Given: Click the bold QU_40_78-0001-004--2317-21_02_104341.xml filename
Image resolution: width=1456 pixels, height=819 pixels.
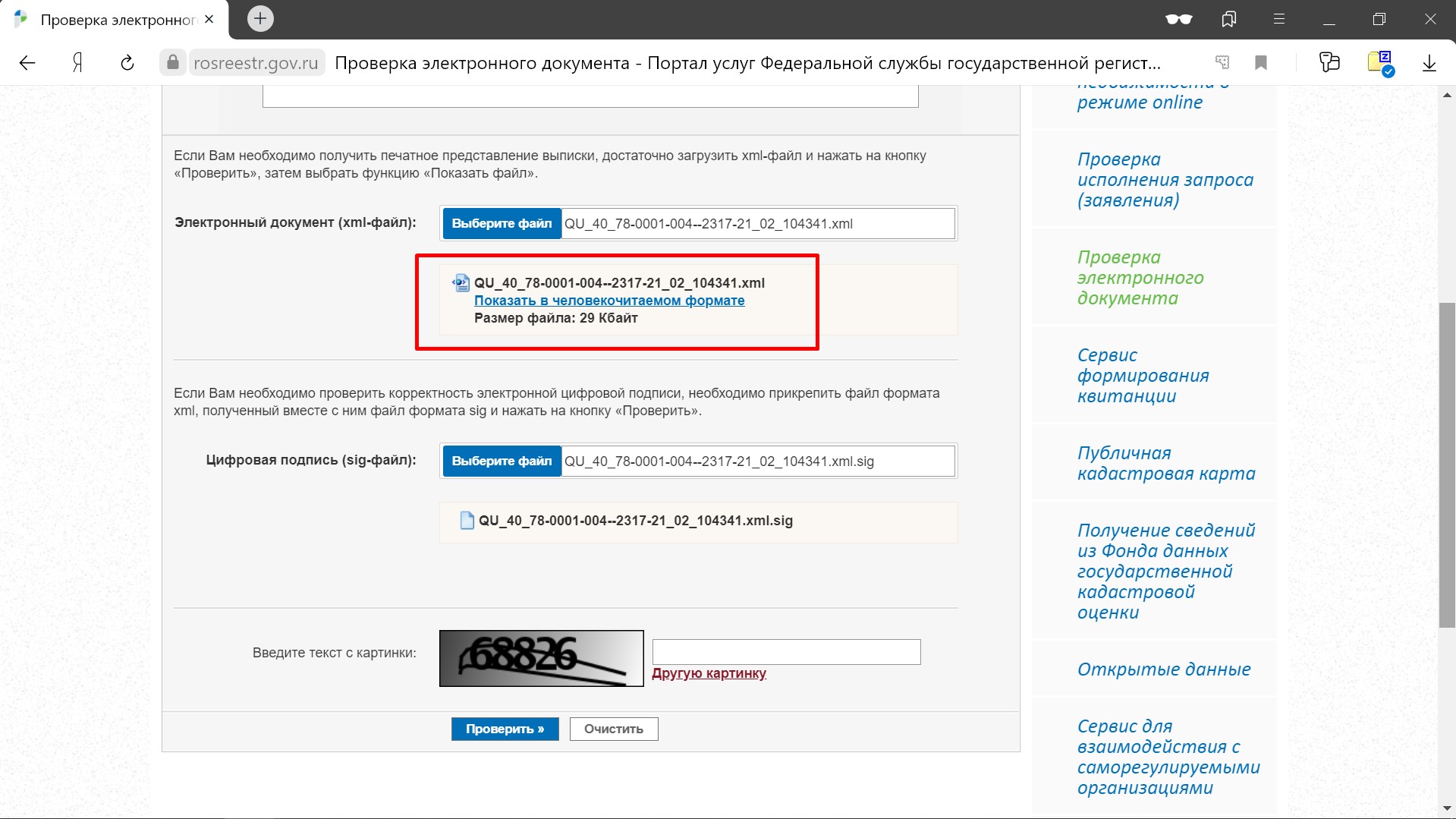Looking at the screenshot, I should click(x=619, y=283).
